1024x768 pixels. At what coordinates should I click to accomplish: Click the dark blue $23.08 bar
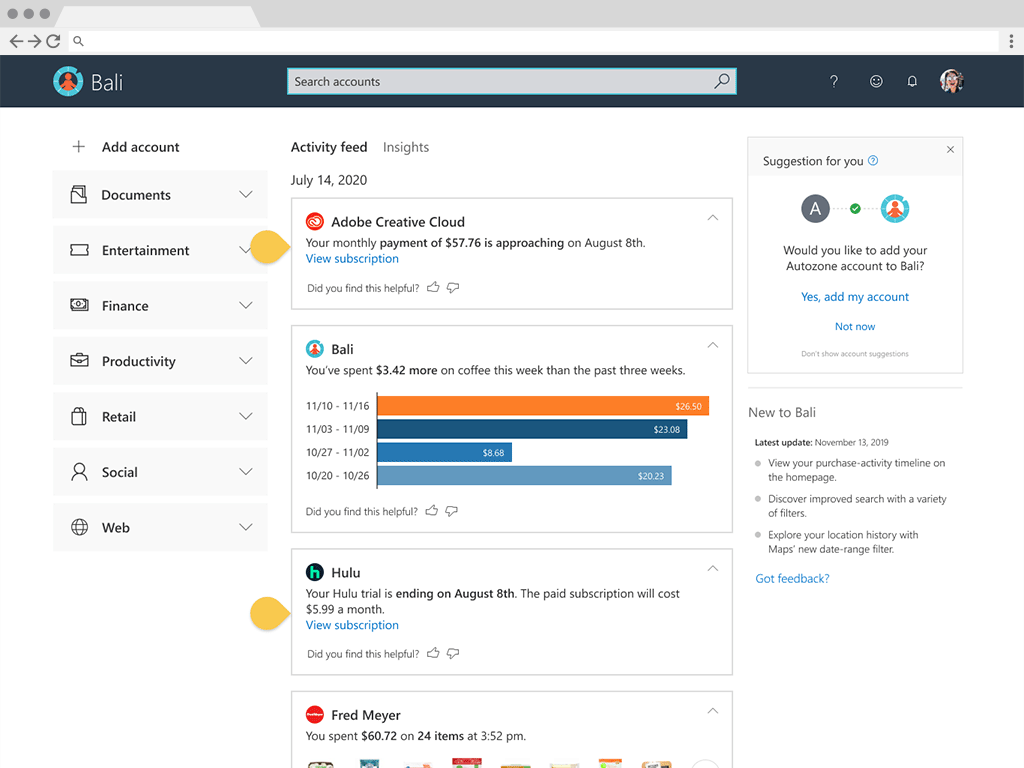click(x=532, y=429)
